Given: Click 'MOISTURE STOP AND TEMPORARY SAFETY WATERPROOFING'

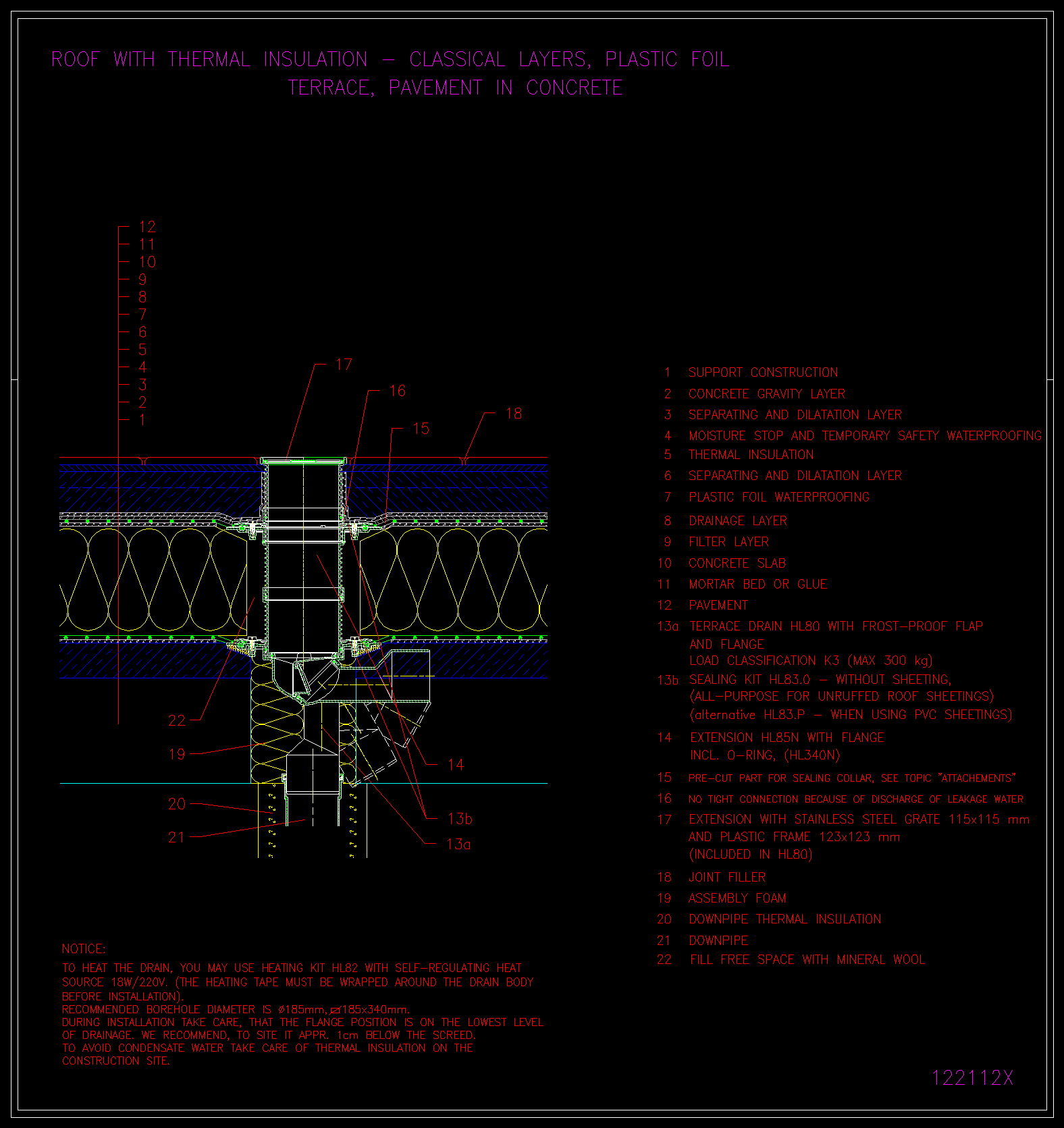Looking at the screenshot, I should (x=865, y=435).
